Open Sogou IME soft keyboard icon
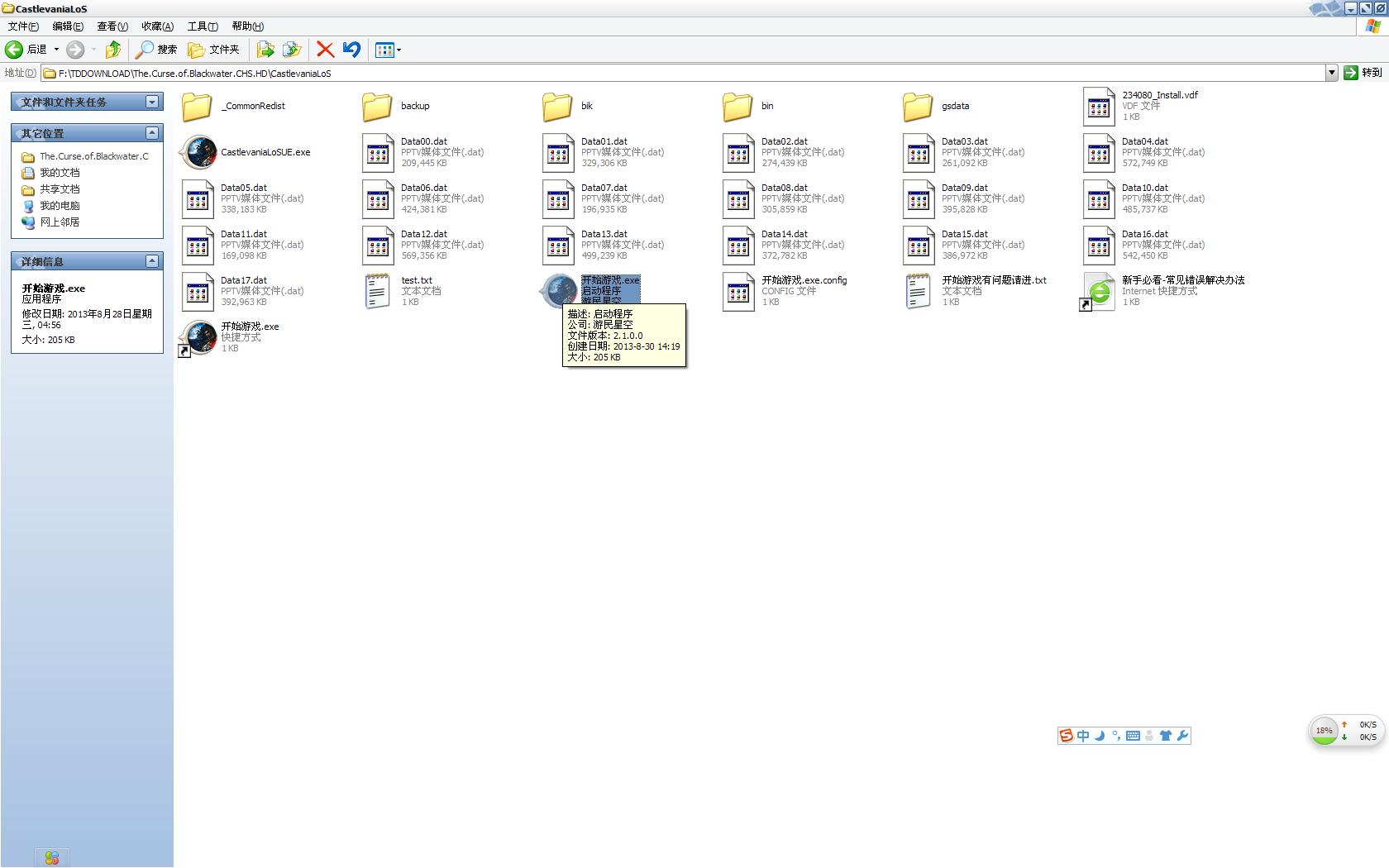The width and height of the screenshot is (1389, 868). click(1133, 736)
